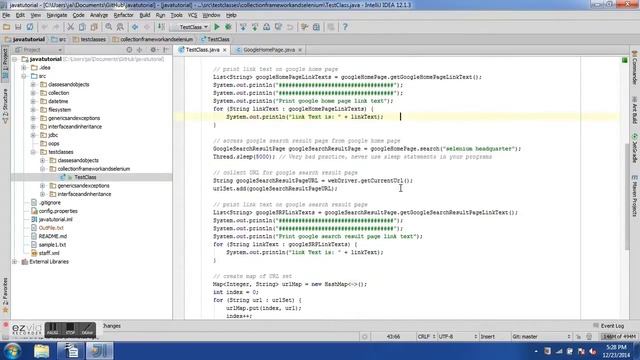Image resolution: width=640 pixels, height=360 pixels.
Task: Open Project Structure toolbar icon
Action: click(x=316, y=27)
